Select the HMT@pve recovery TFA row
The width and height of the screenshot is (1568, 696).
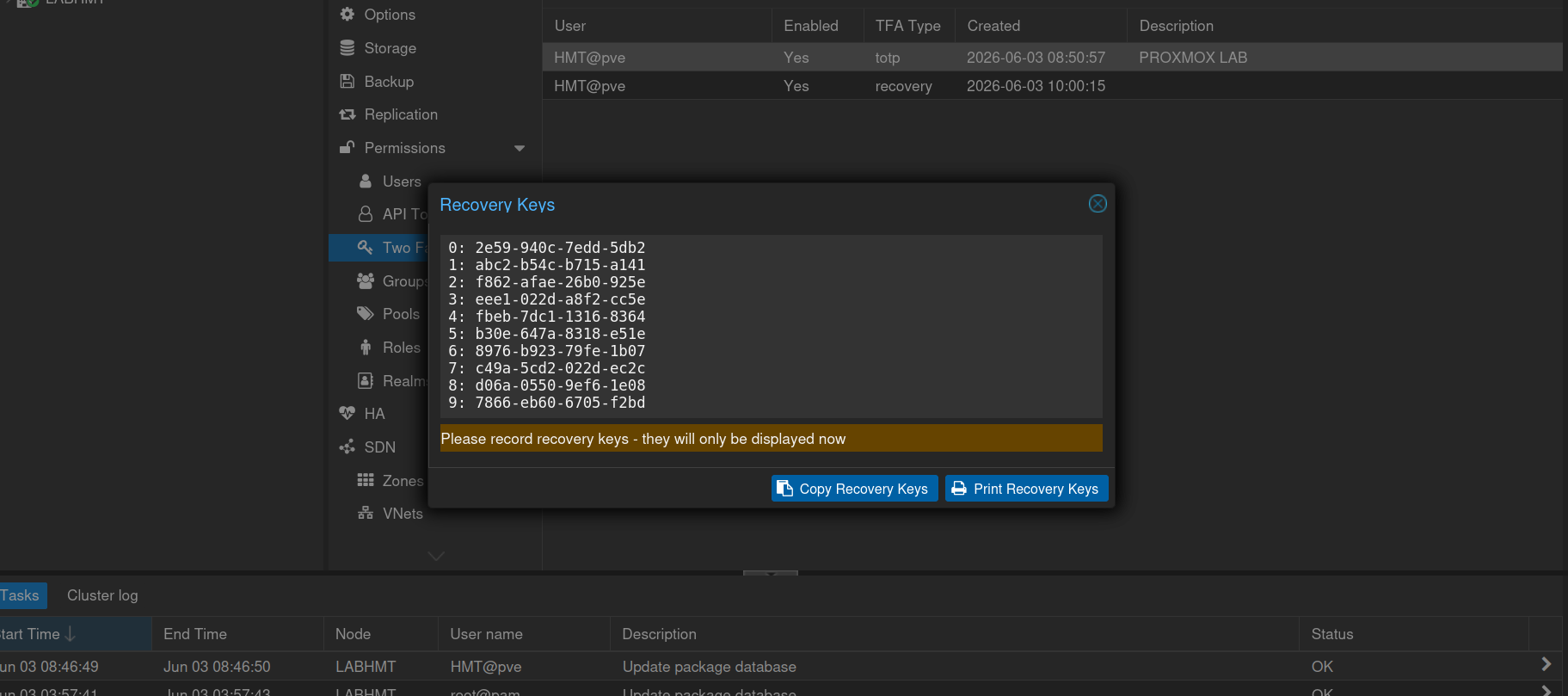[x=1052, y=86]
